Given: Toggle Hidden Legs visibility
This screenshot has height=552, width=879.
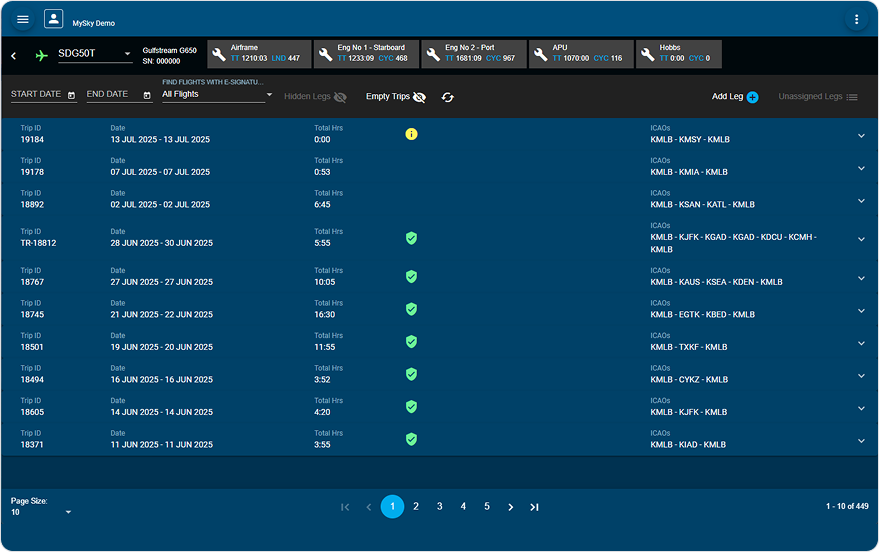Looking at the screenshot, I should (x=315, y=97).
